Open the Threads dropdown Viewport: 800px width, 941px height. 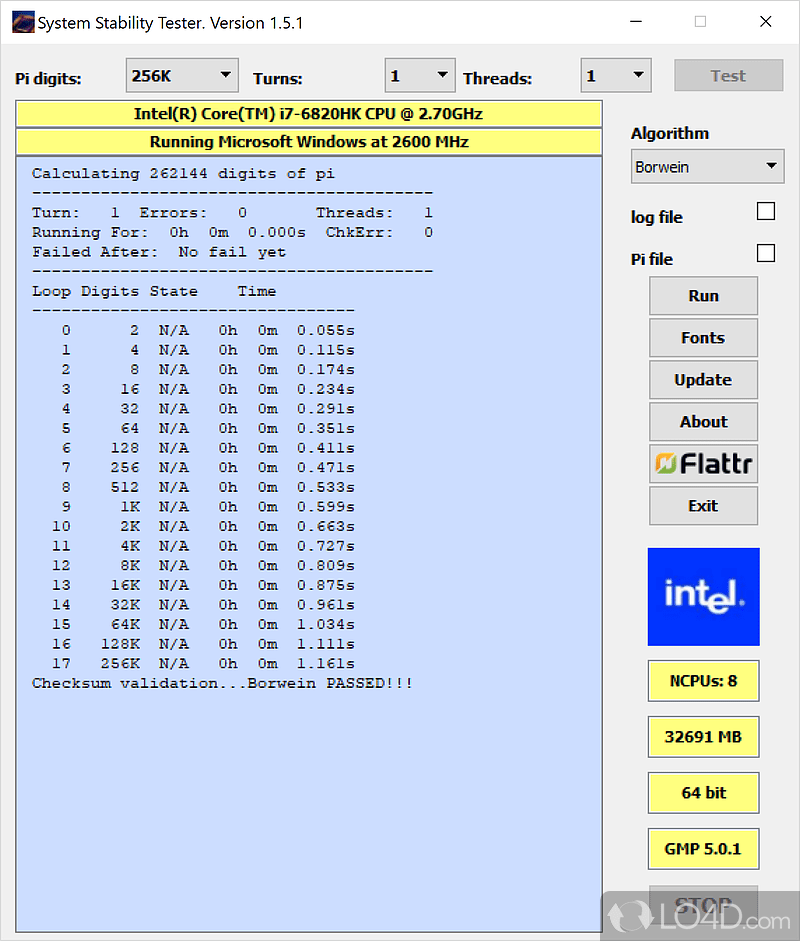(x=616, y=76)
